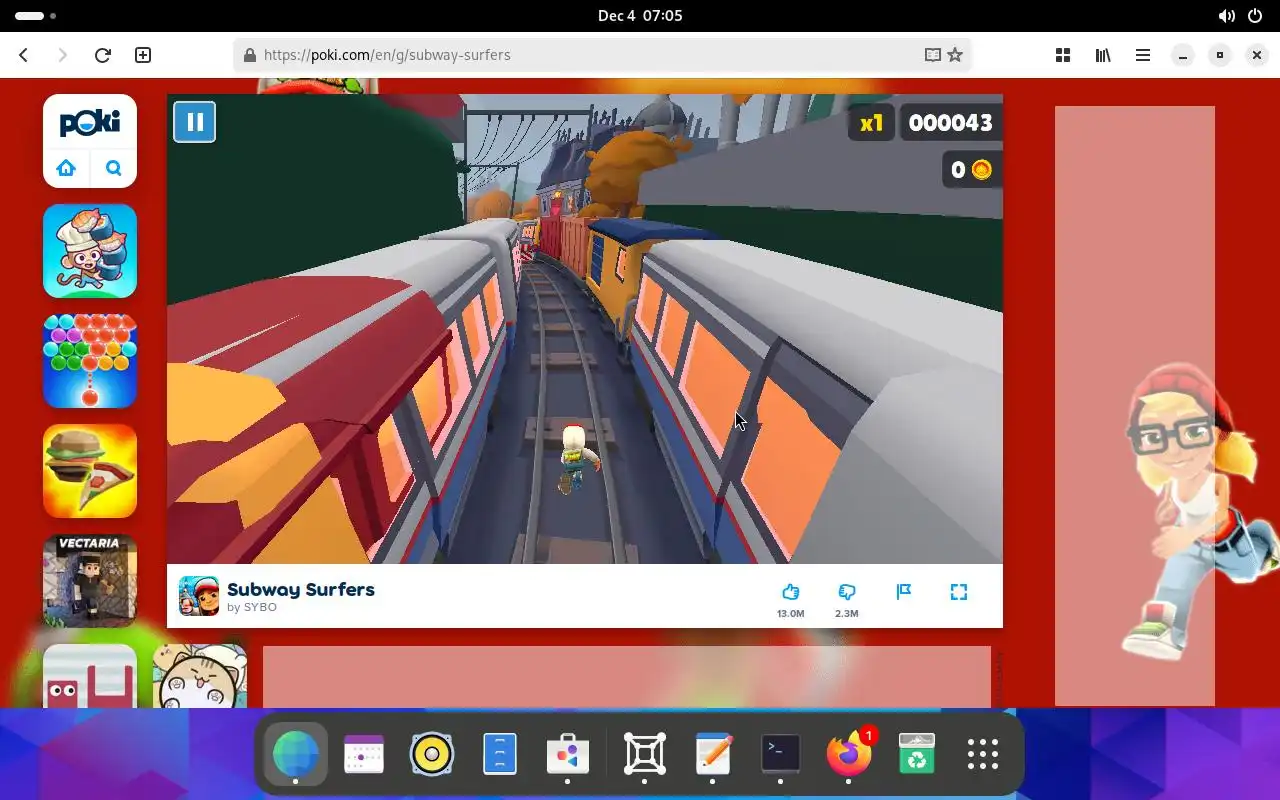Viewport: 1280px width, 800px height.
Task: Enter fullscreen mode for the game
Action: (959, 592)
